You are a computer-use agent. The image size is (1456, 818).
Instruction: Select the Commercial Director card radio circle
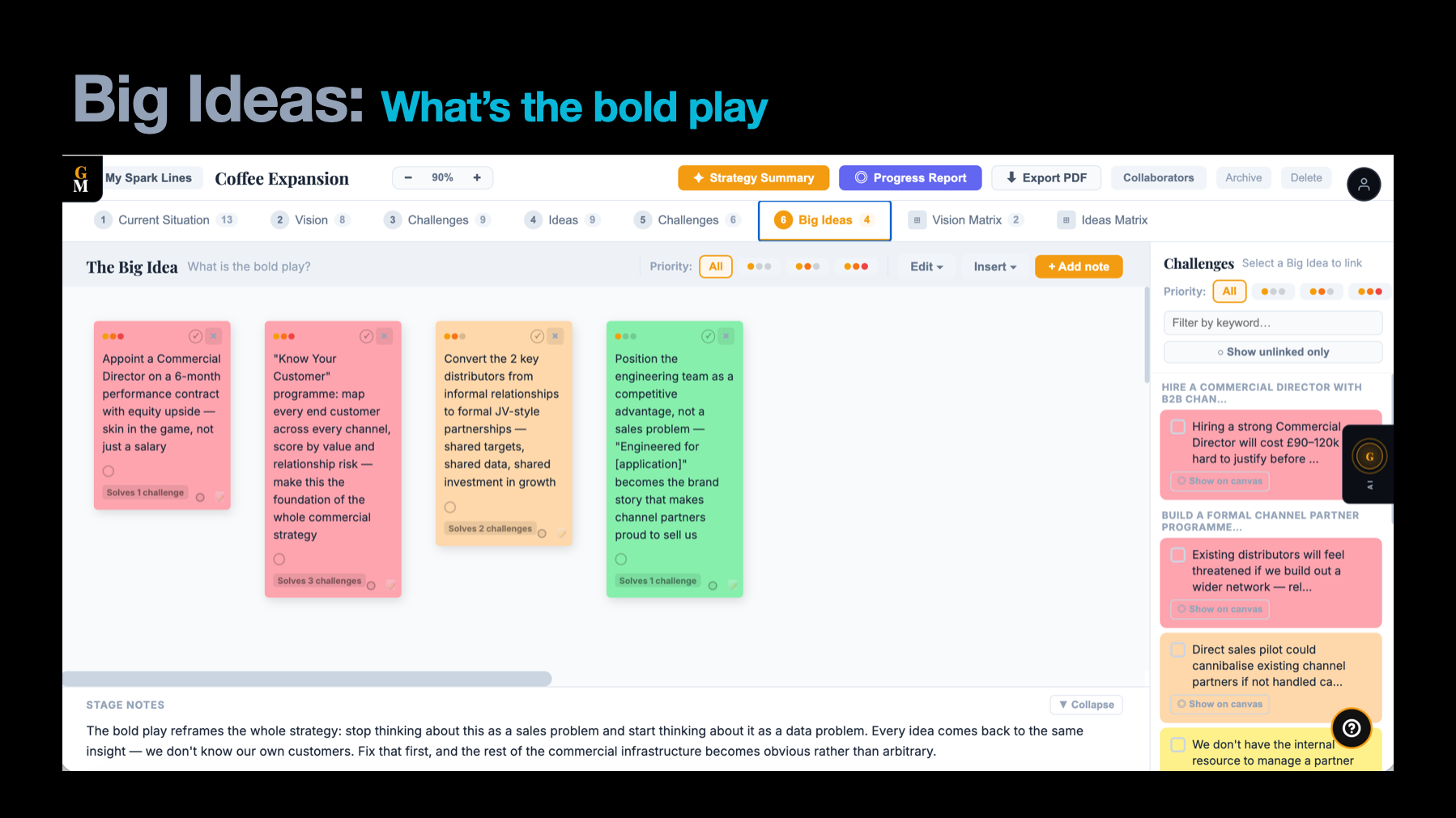point(109,471)
